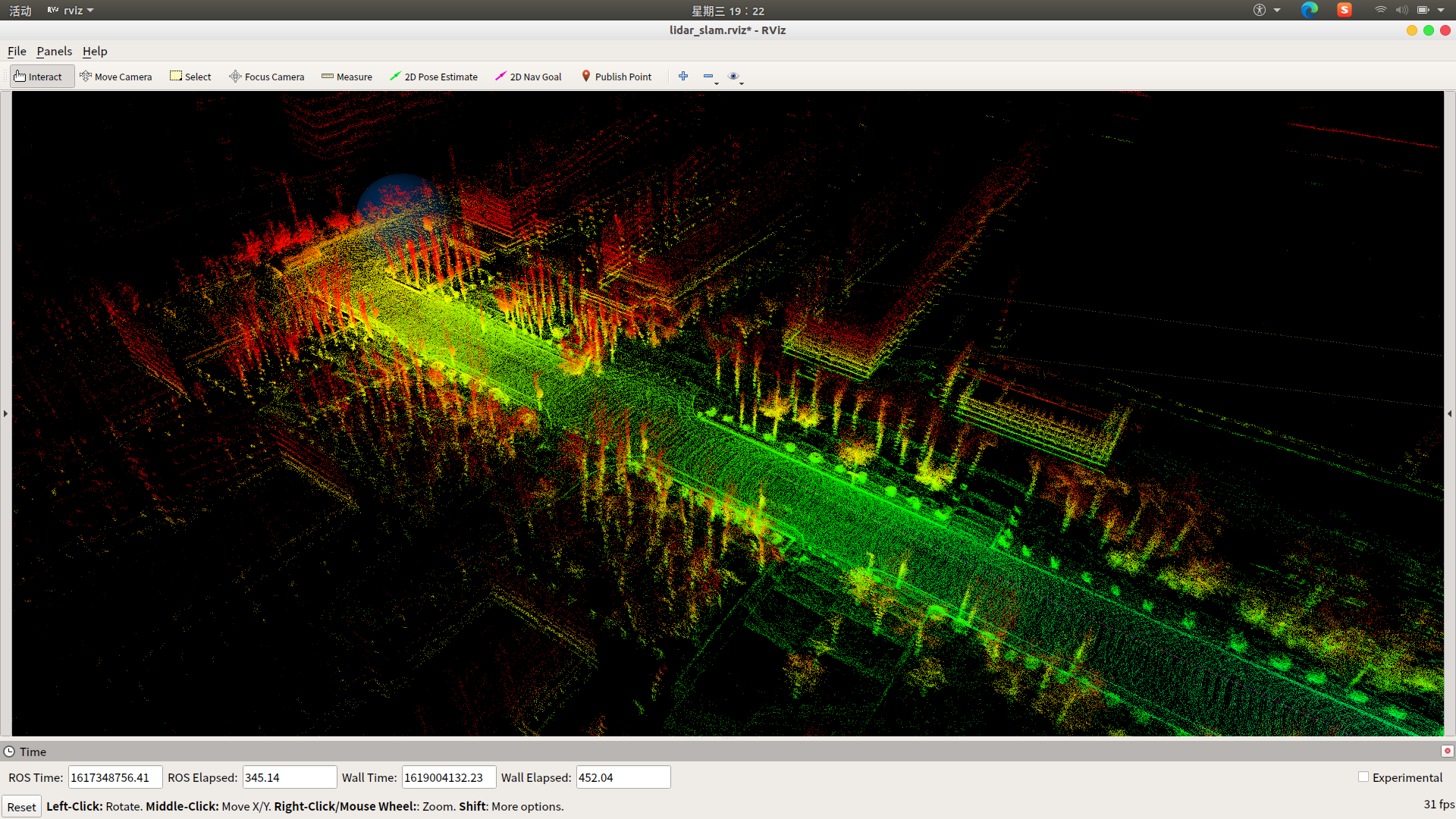Open the eye visibility options dropdown
The height and width of the screenshot is (819, 1456).
tap(735, 77)
